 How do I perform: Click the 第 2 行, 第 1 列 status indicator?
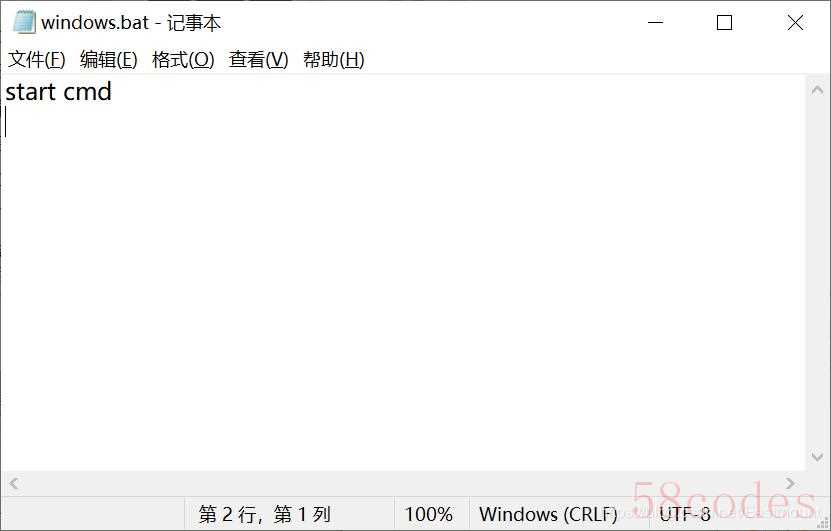(264, 514)
